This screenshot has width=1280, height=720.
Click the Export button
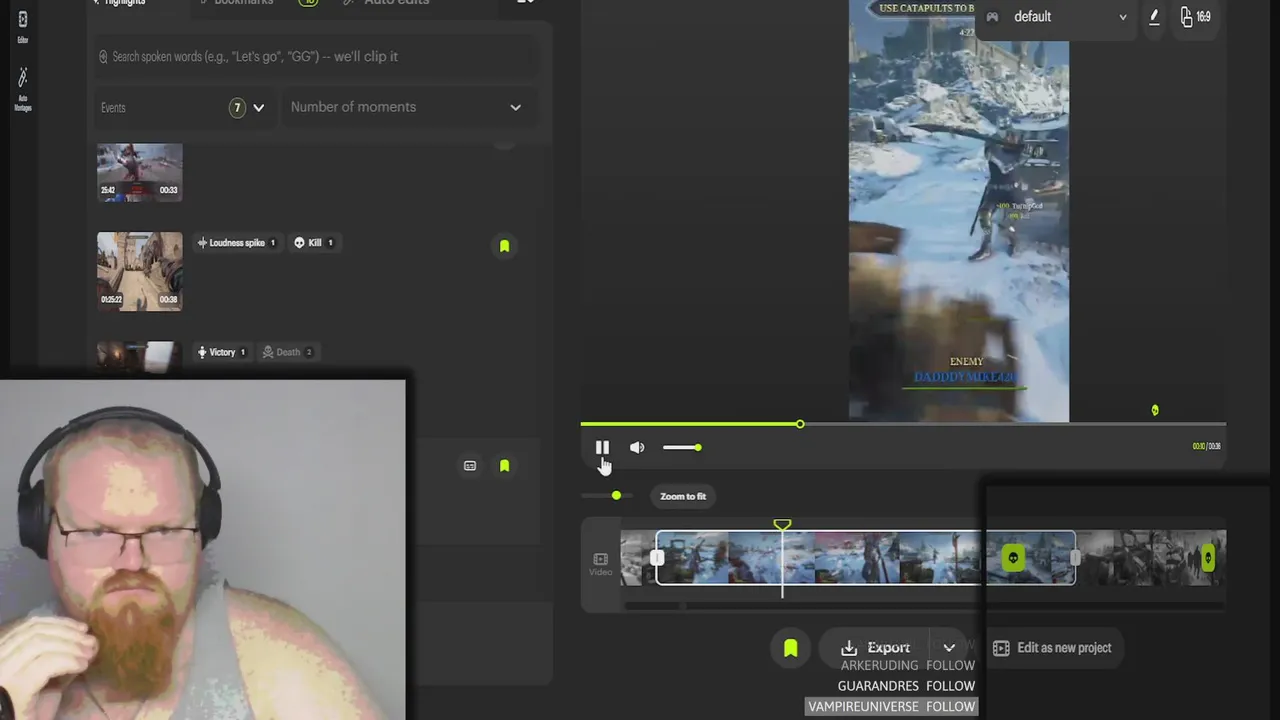click(877, 648)
